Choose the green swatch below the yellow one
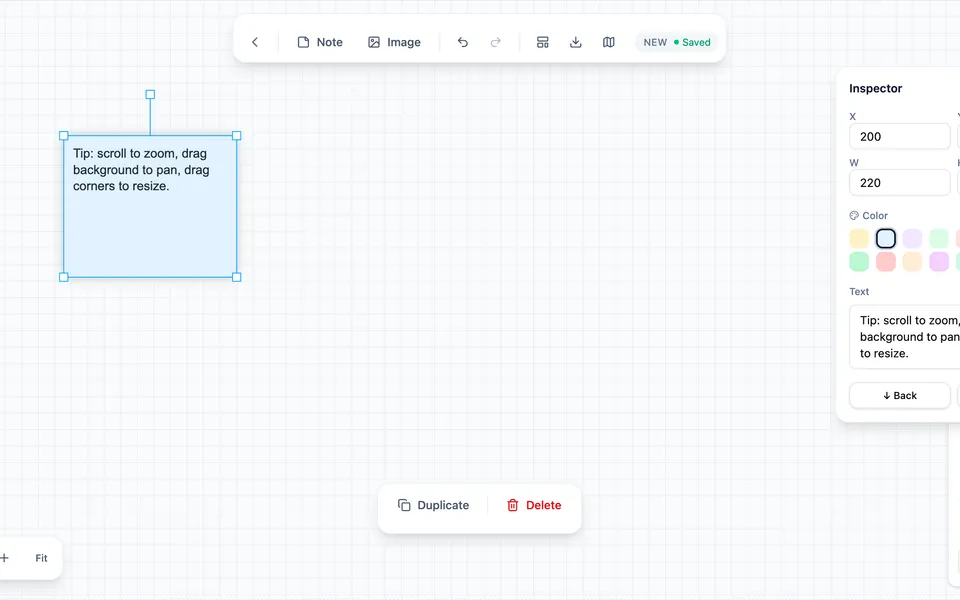Viewport: 960px width, 600px height. pyautogui.click(x=859, y=261)
